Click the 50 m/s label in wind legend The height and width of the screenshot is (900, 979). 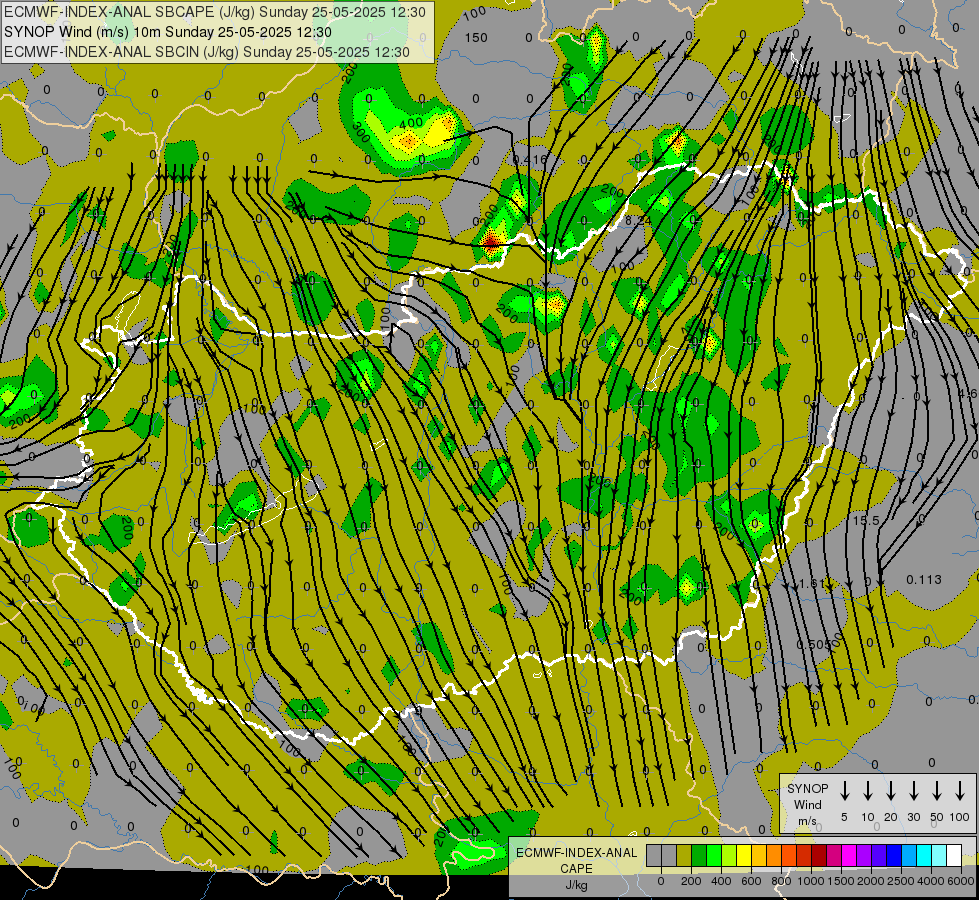937,817
